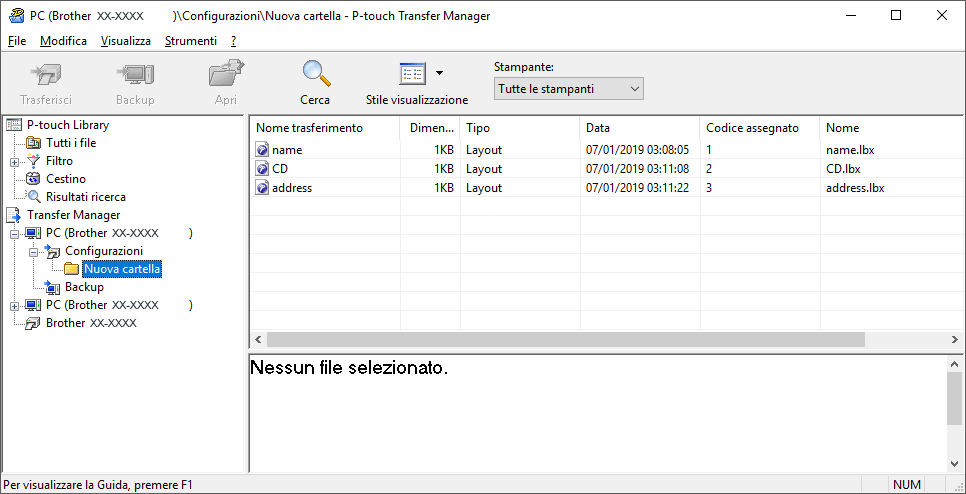Select the name layout file row
This screenshot has width=966, height=494.
(x=607, y=150)
